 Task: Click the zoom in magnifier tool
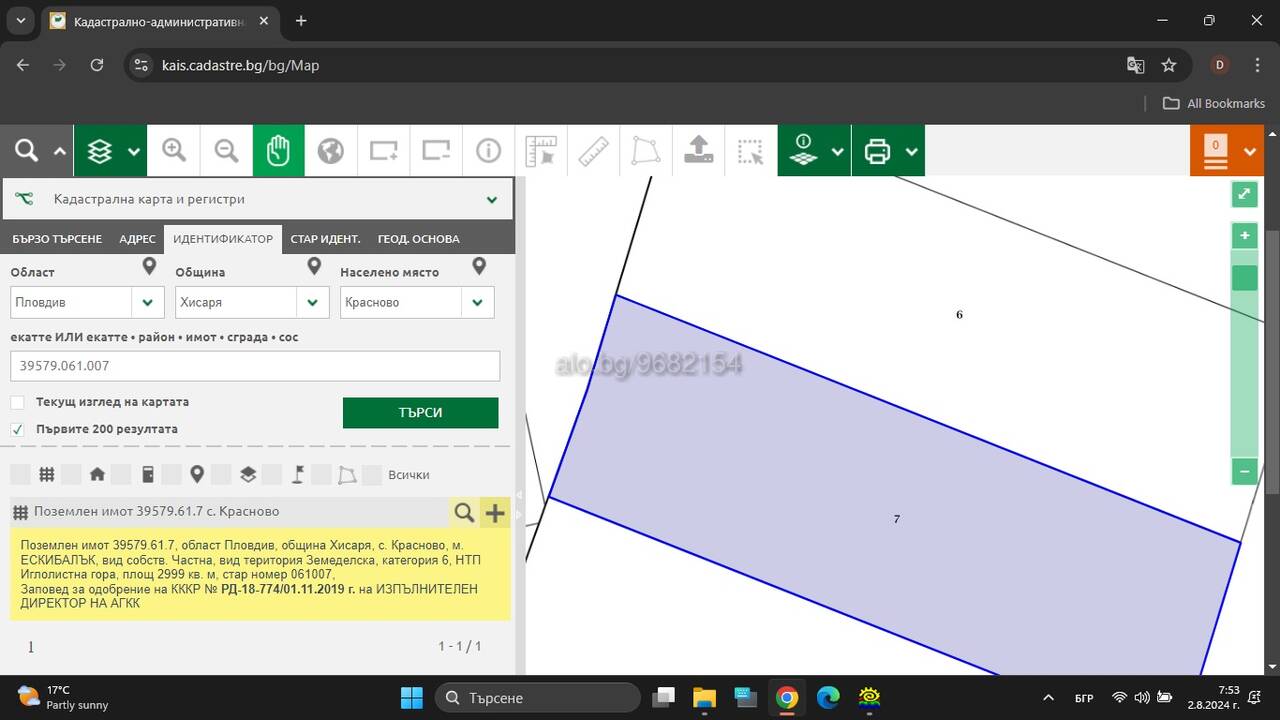[174, 151]
